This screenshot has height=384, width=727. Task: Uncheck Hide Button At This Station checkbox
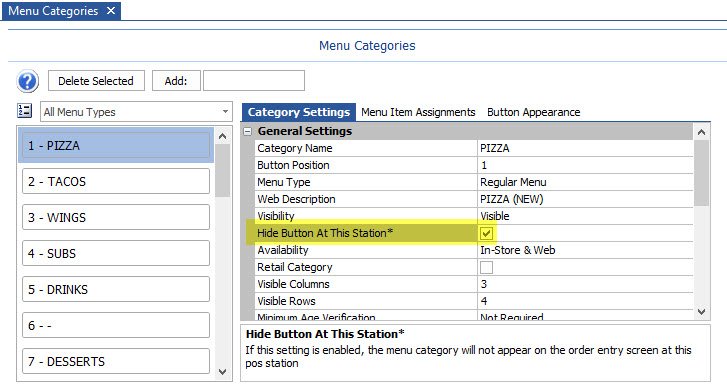tap(486, 233)
